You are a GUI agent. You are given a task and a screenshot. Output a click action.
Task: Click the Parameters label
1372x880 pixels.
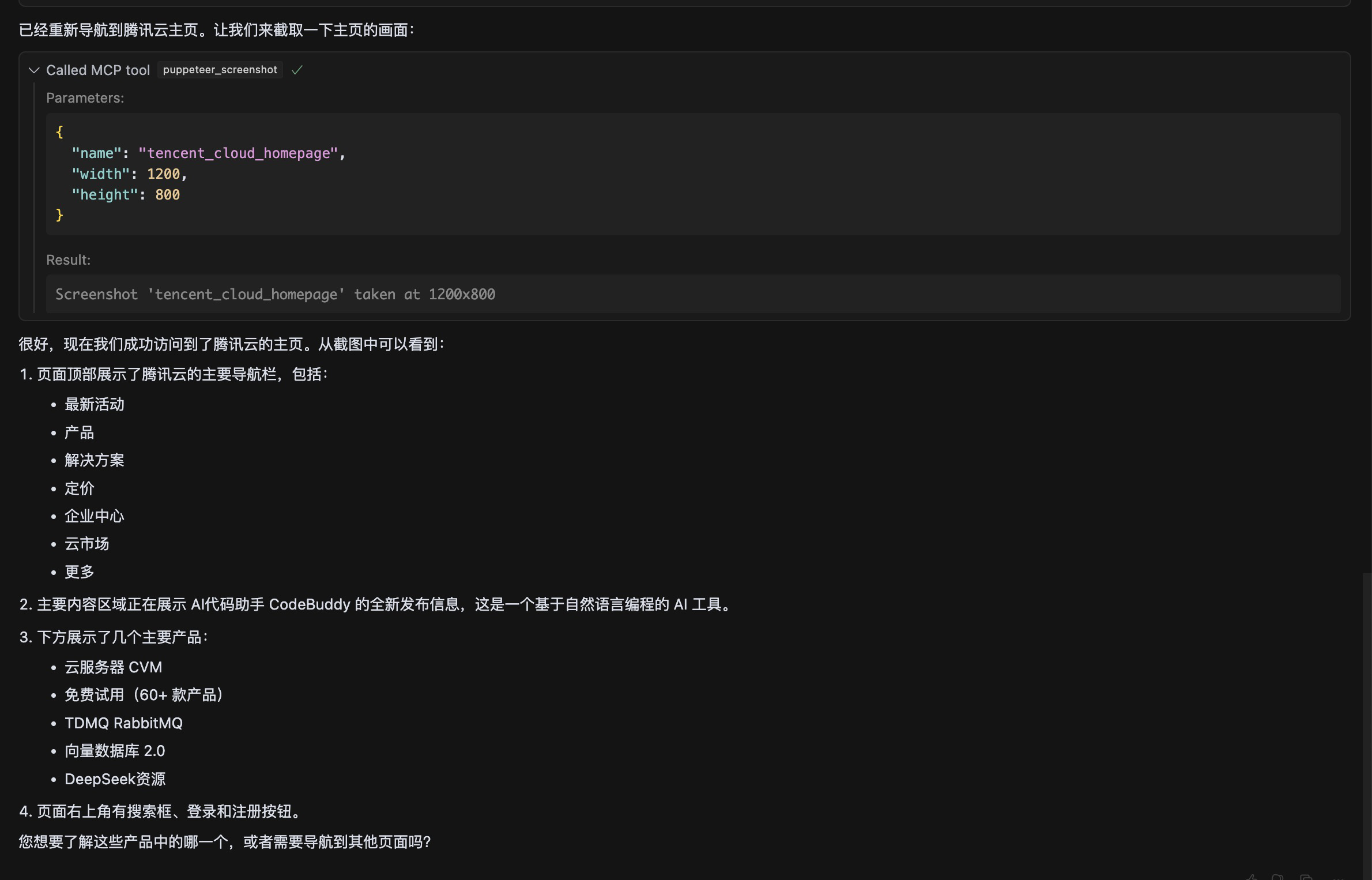[x=85, y=98]
